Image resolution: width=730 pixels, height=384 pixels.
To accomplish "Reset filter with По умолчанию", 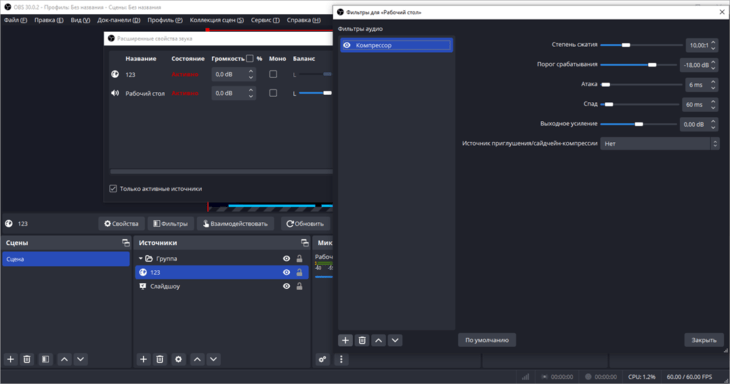I will (487, 340).
